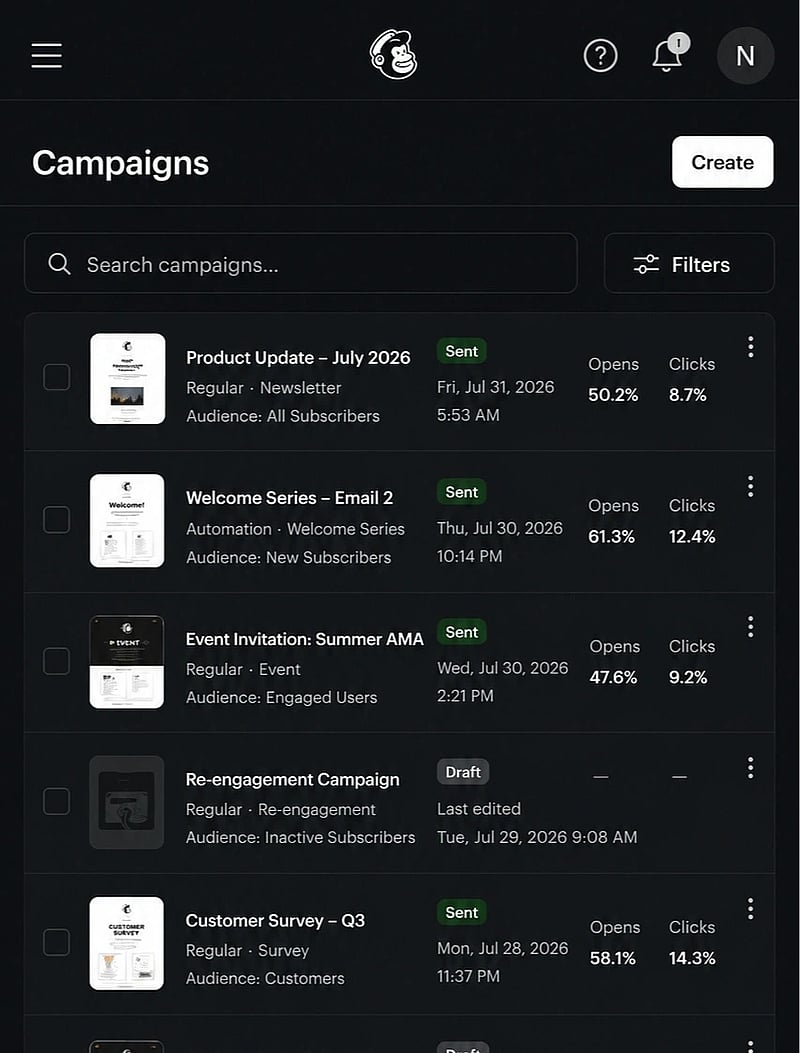Click the 'Mon, Jul 28, 2026' date

pos(502,948)
